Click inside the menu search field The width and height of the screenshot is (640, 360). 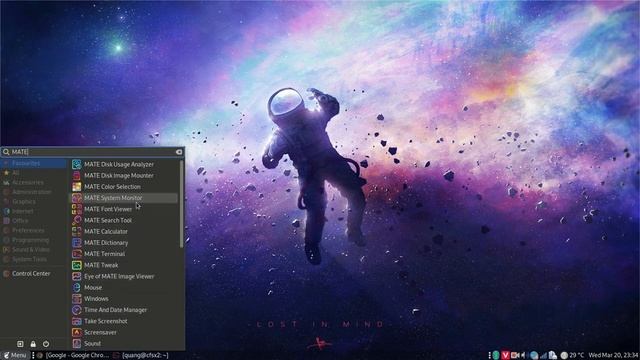click(x=92, y=152)
